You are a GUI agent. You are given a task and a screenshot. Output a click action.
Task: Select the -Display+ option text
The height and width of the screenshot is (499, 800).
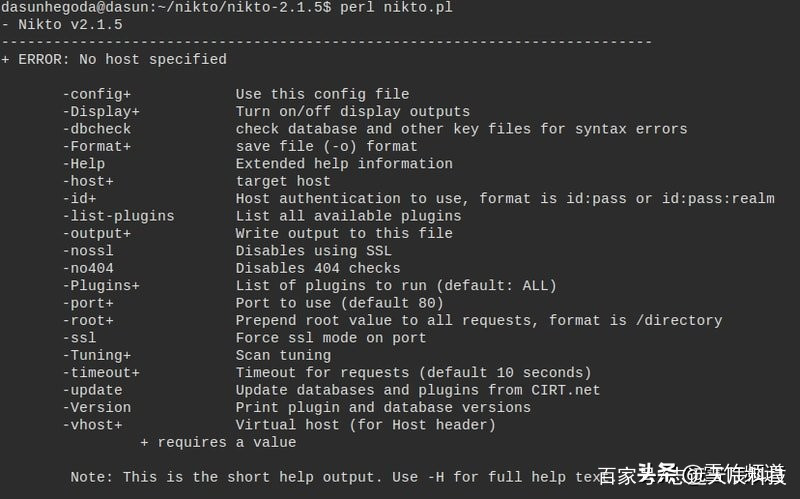[x=101, y=112]
